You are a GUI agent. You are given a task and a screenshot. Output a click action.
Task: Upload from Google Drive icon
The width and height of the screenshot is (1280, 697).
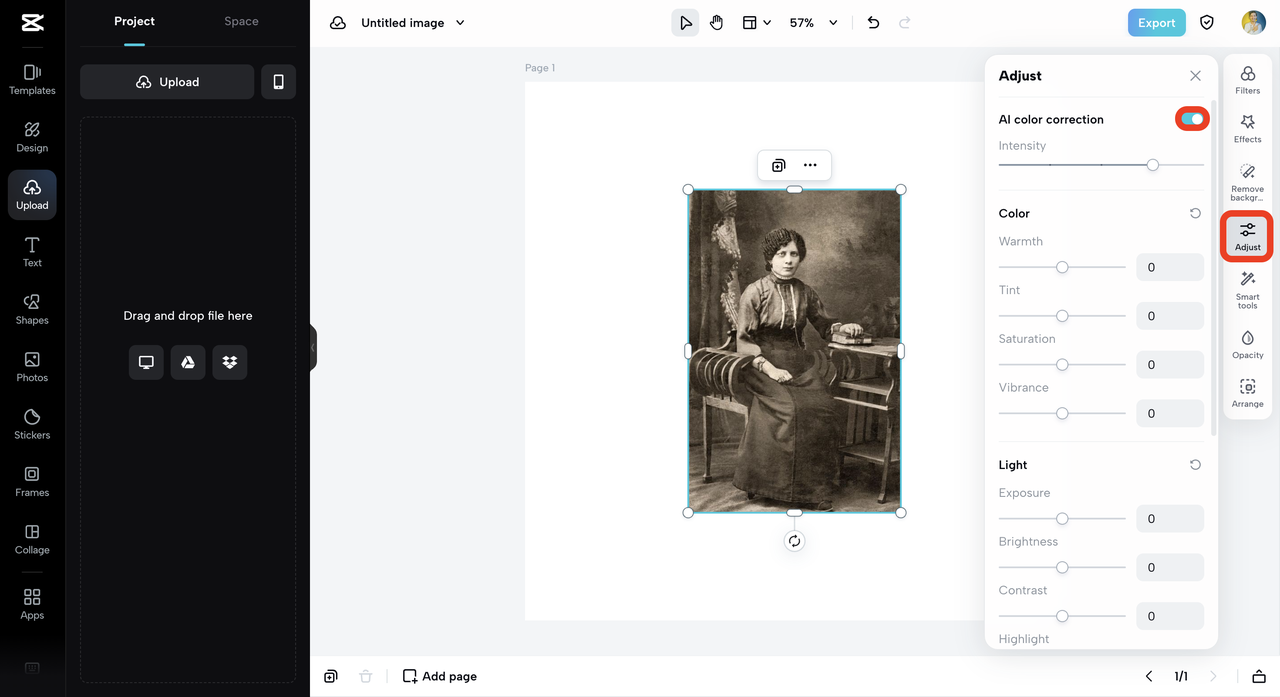click(x=188, y=362)
